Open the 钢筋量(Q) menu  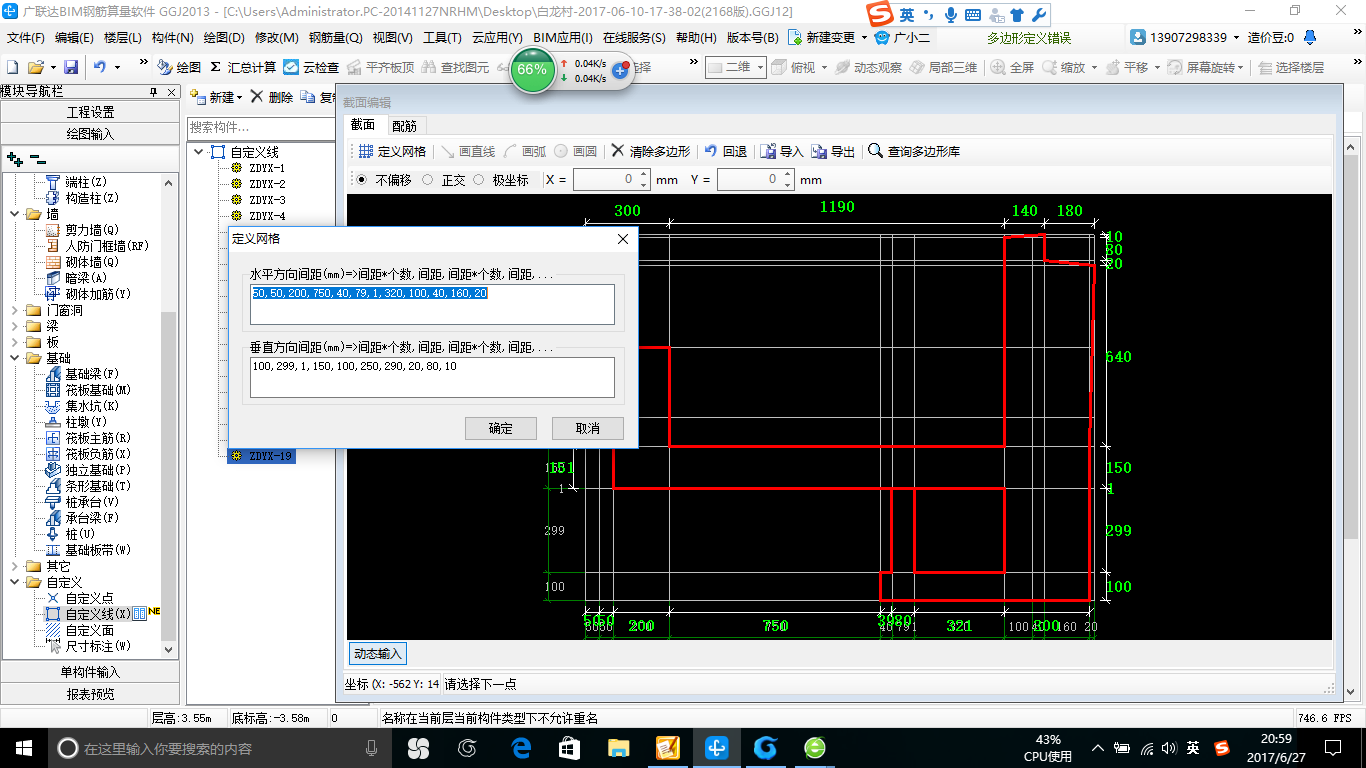click(x=335, y=38)
